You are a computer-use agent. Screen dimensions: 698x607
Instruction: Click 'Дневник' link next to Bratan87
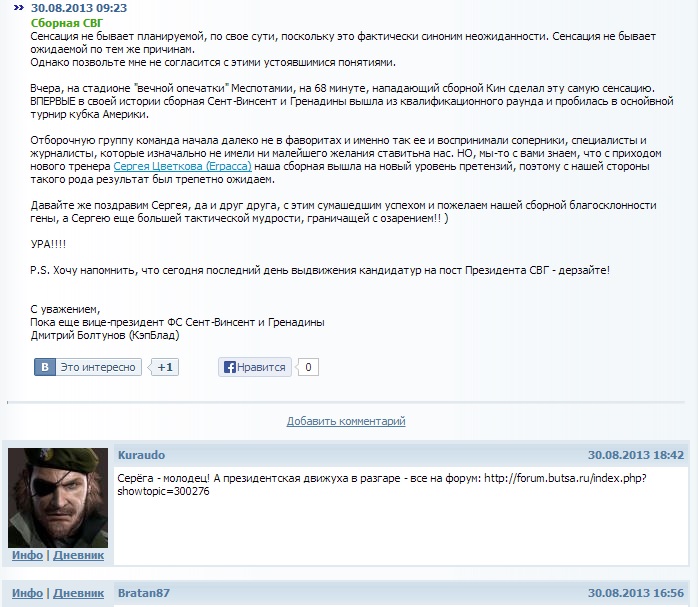pyautogui.click(x=78, y=593)
